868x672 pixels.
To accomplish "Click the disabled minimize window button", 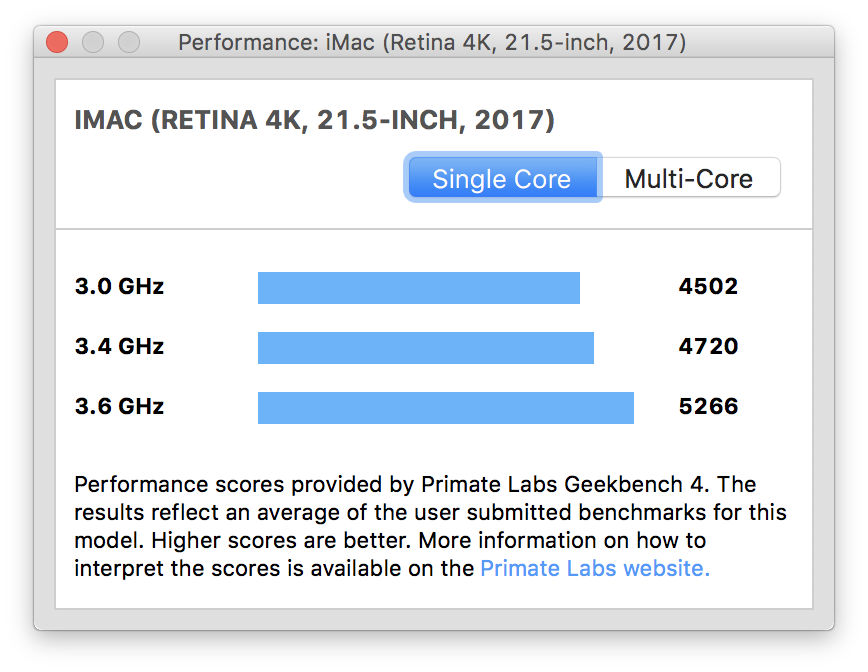I will pos(93,42).
